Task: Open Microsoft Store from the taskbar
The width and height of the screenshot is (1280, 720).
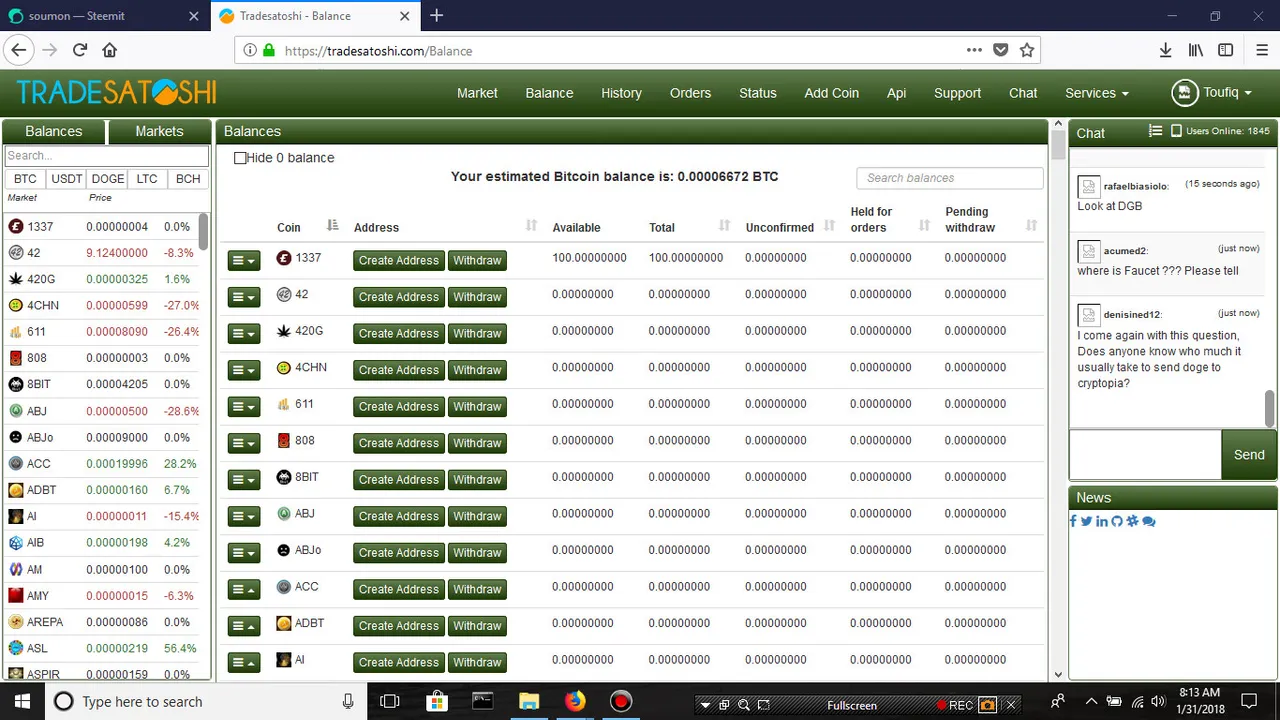Action: (437, 701)
